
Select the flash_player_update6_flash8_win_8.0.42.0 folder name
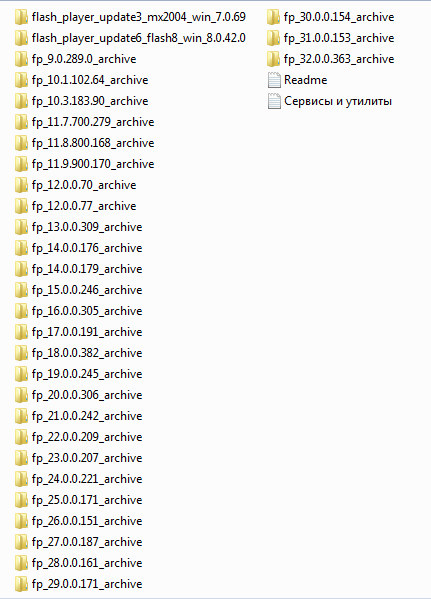click(x=139, y=38)
